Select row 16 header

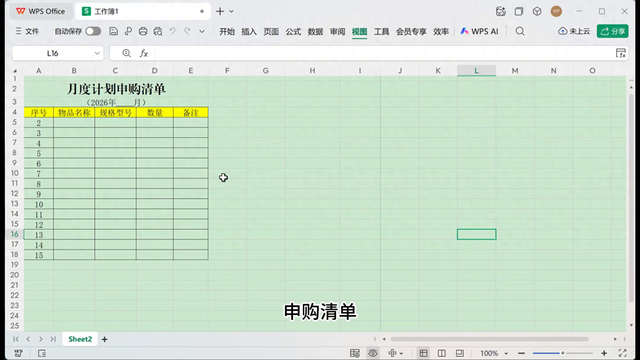[x=15, y=234]
